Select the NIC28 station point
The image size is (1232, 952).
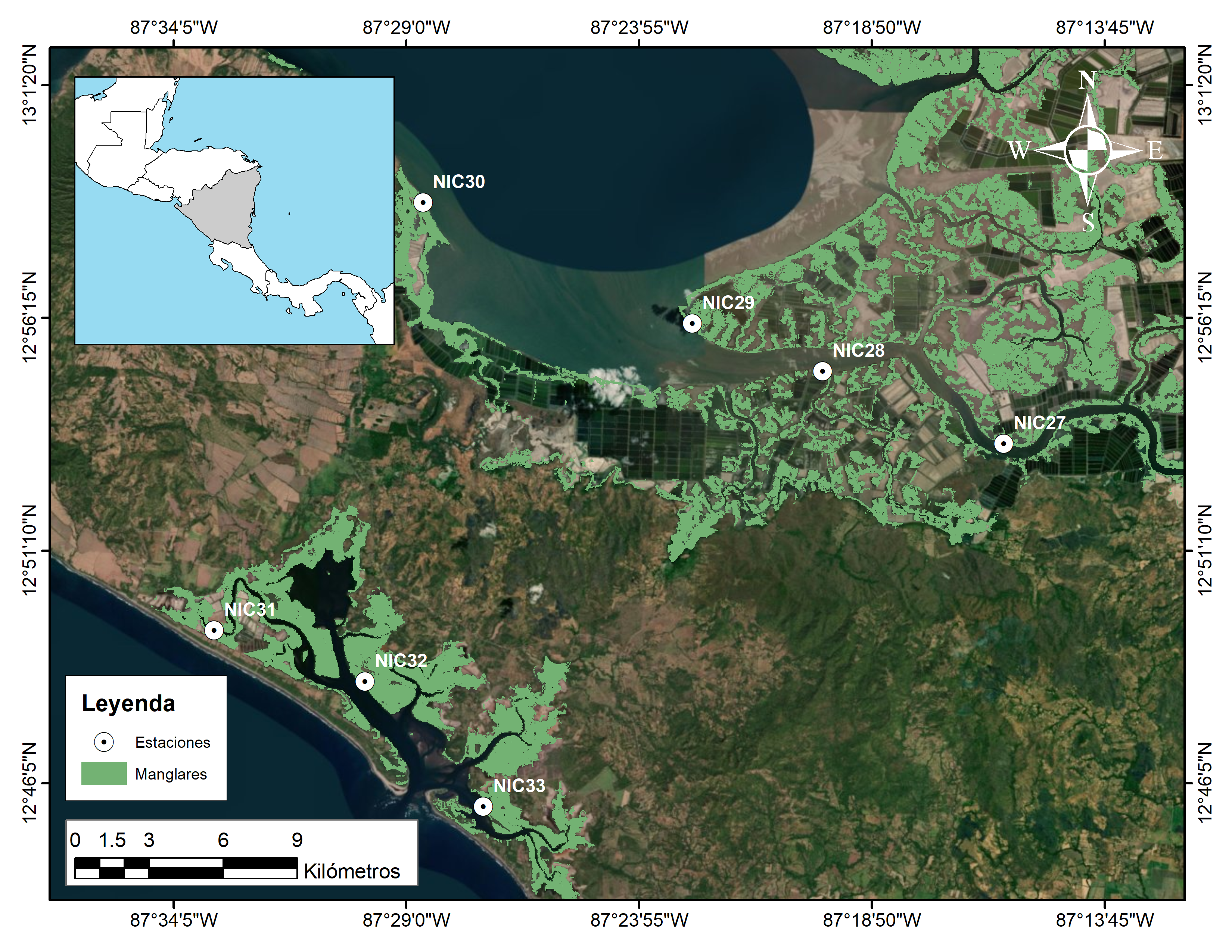(x=822, y=371)
